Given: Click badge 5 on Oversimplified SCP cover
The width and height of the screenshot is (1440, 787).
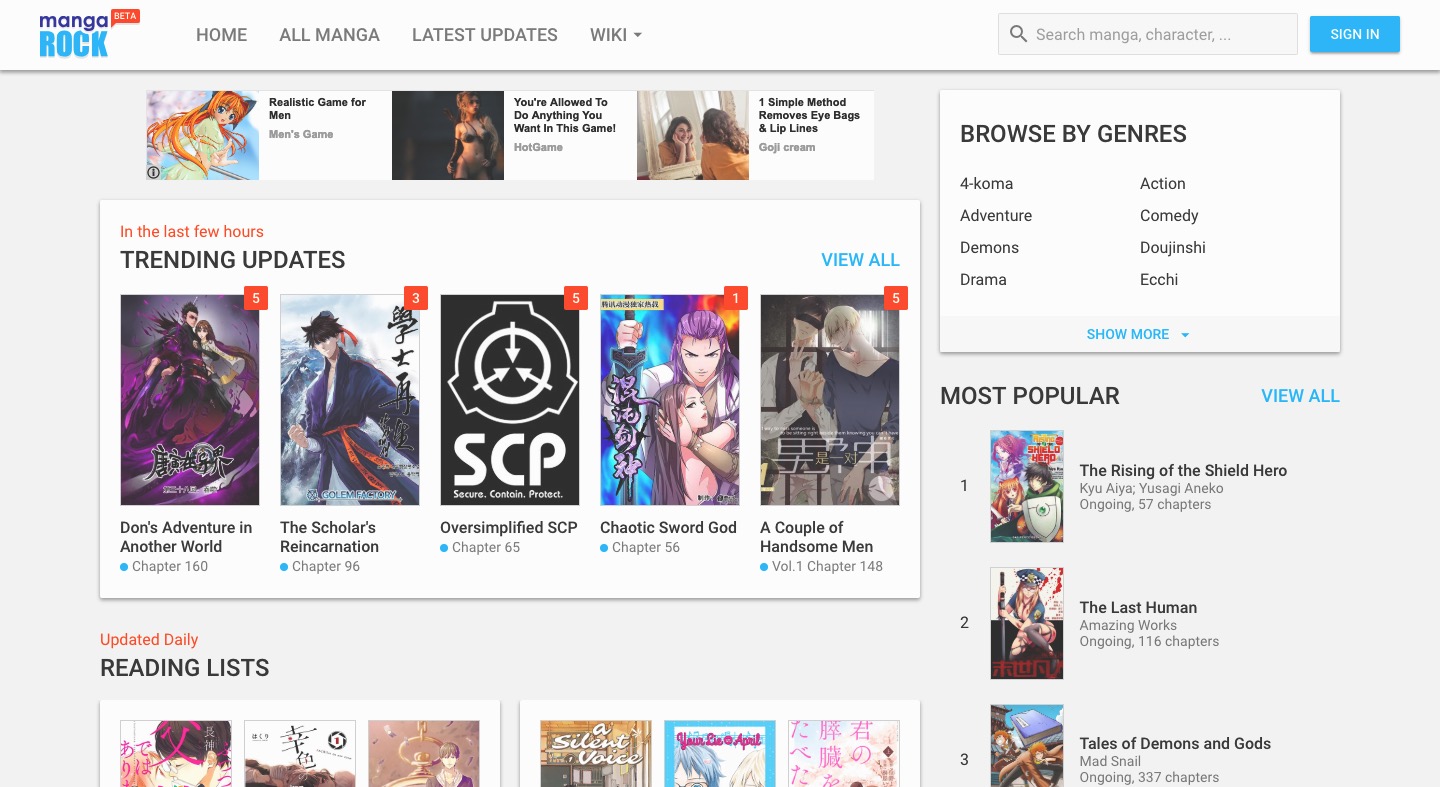Looking at the screenshot, I should click(576, 298).
